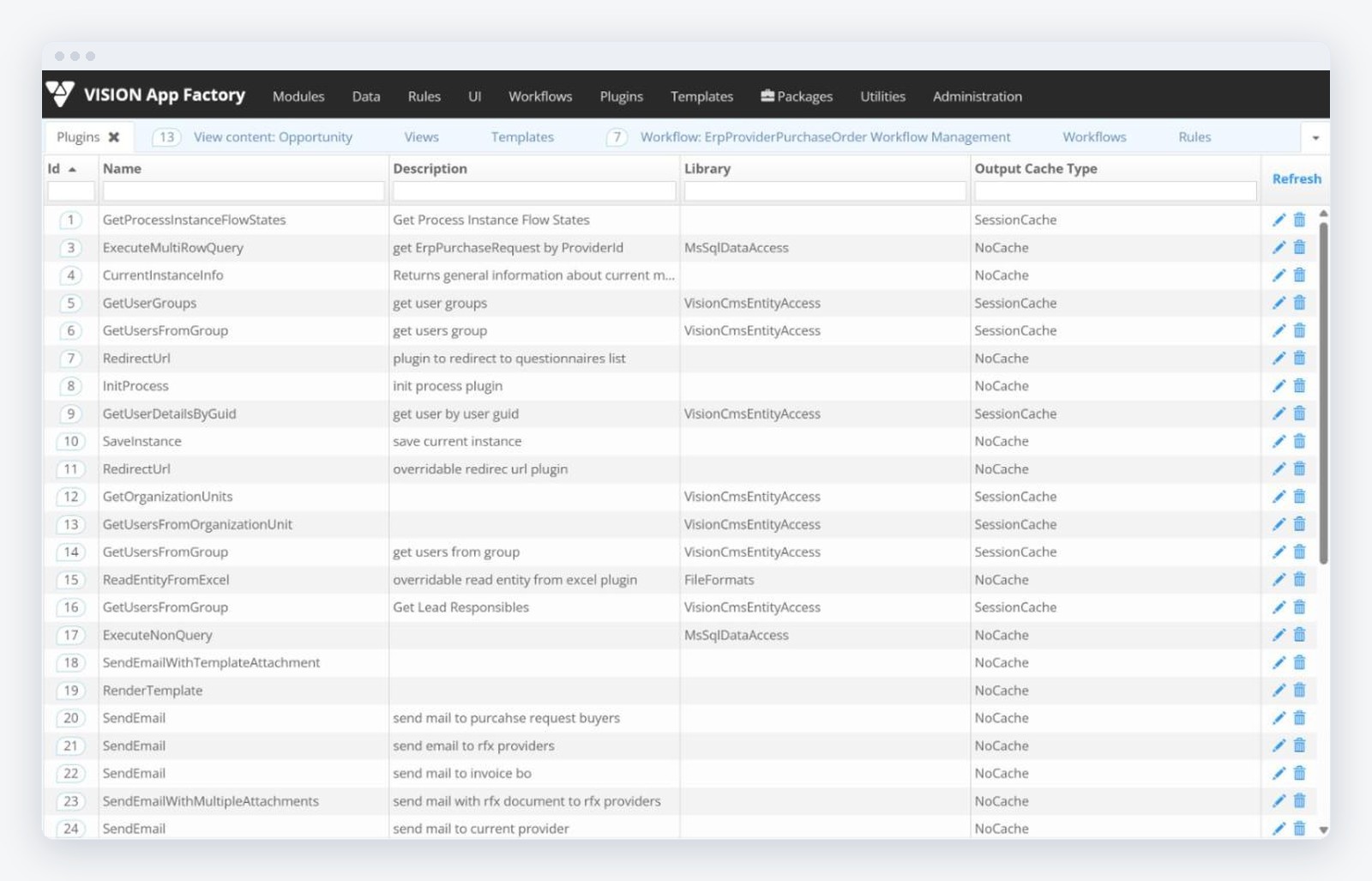Click the Library column header

707,168
